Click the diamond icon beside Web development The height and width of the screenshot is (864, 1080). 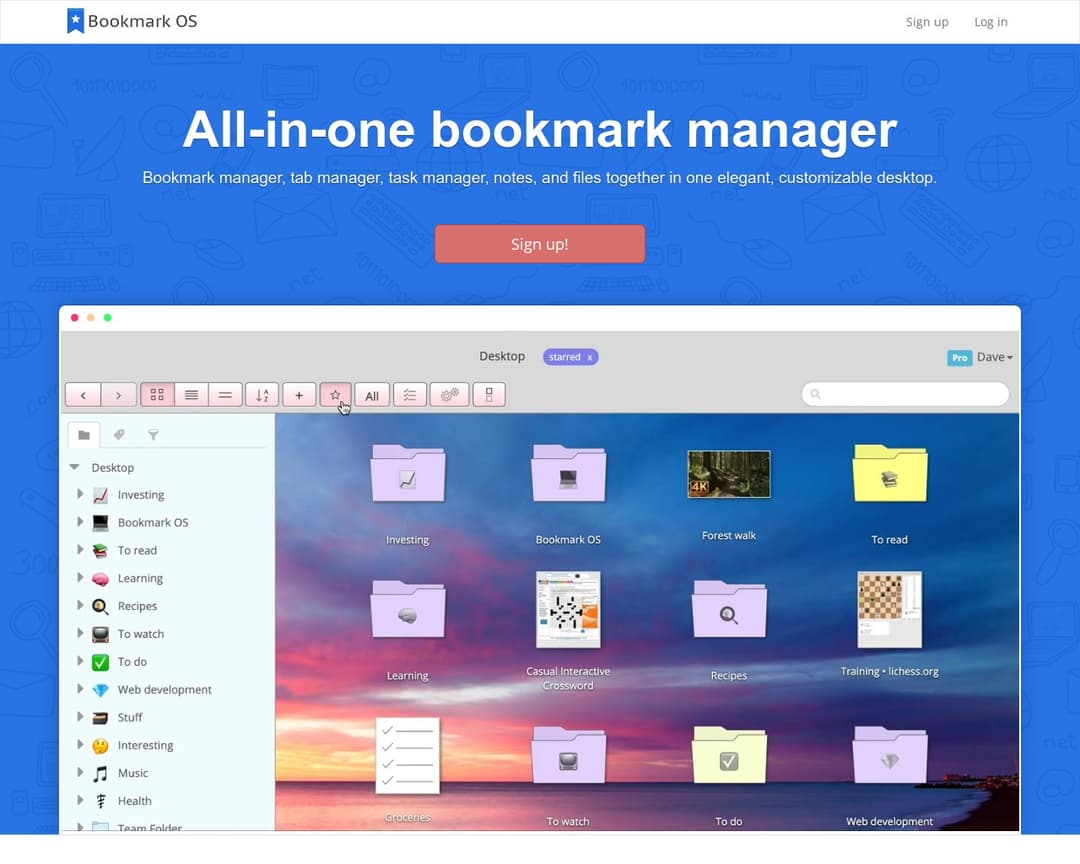click(x=101, y=690)
